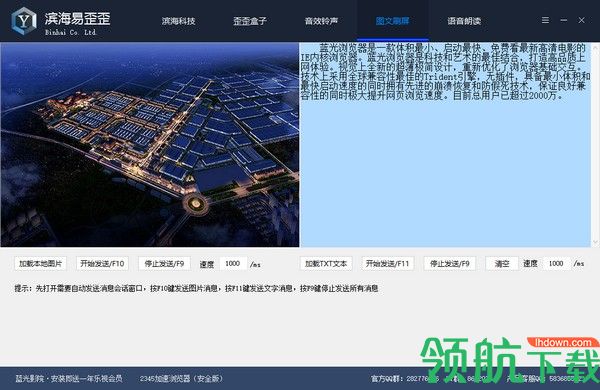Click the text speed input field
This screenshot has width=600, height=390.
pos(556,264)
